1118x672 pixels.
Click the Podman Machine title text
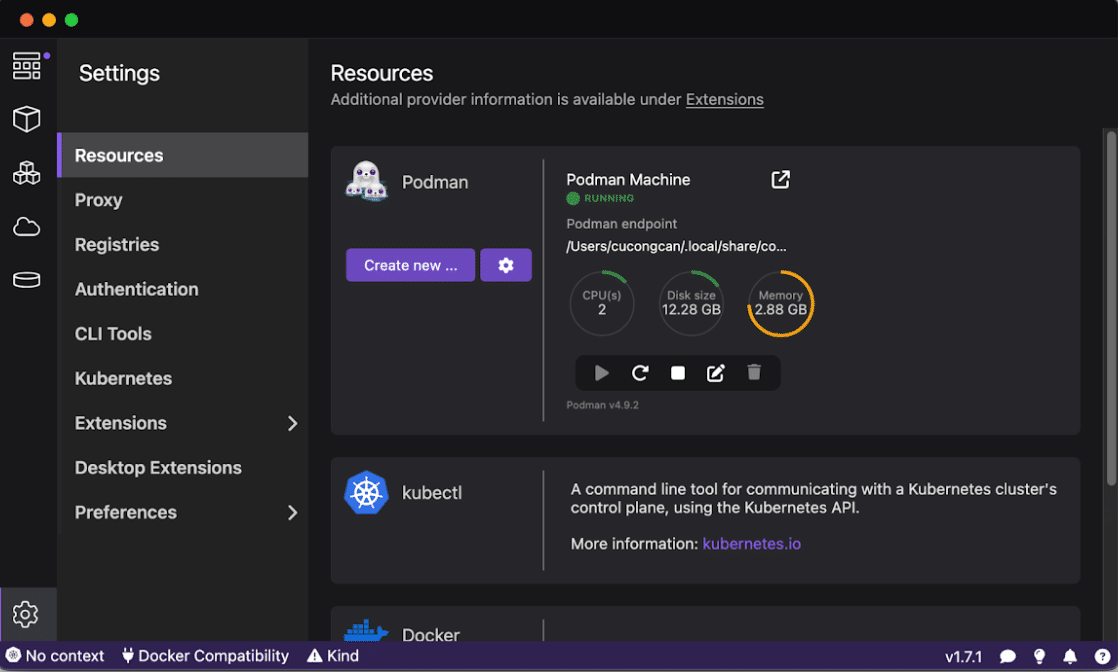pos(628,180)
